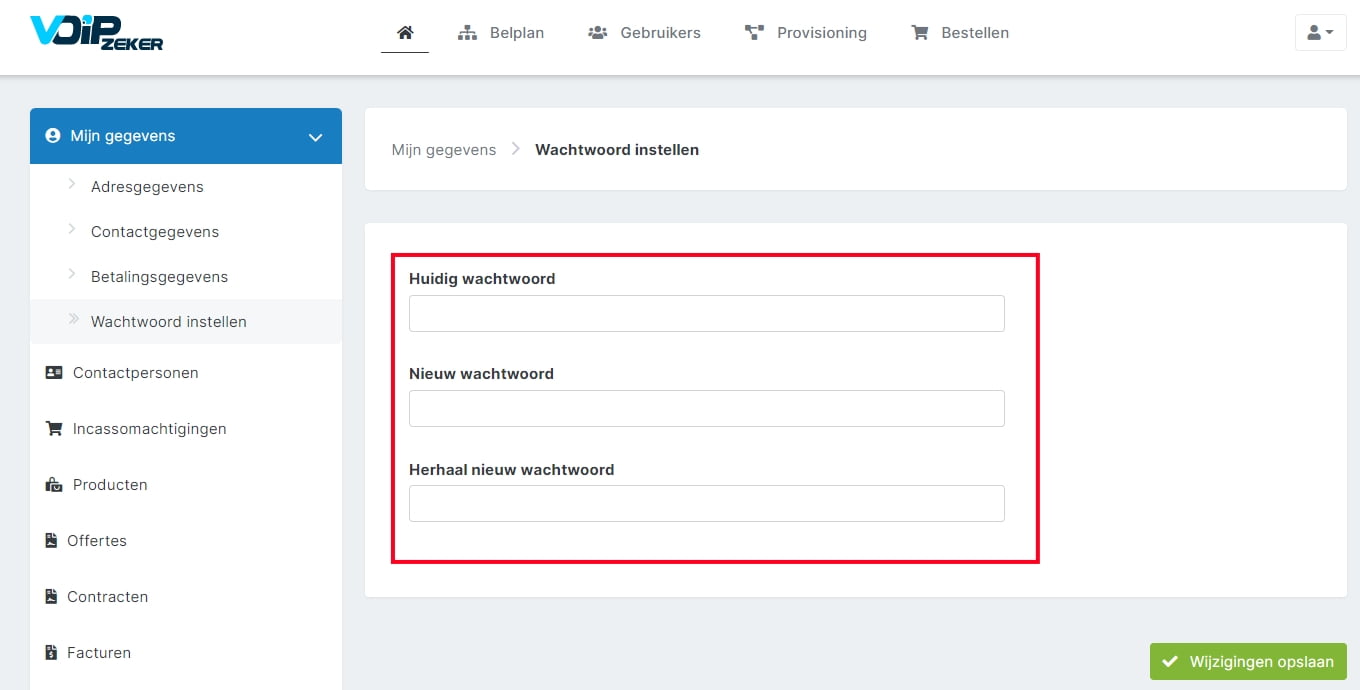Click the Provisioning network icon

[754, 33]
